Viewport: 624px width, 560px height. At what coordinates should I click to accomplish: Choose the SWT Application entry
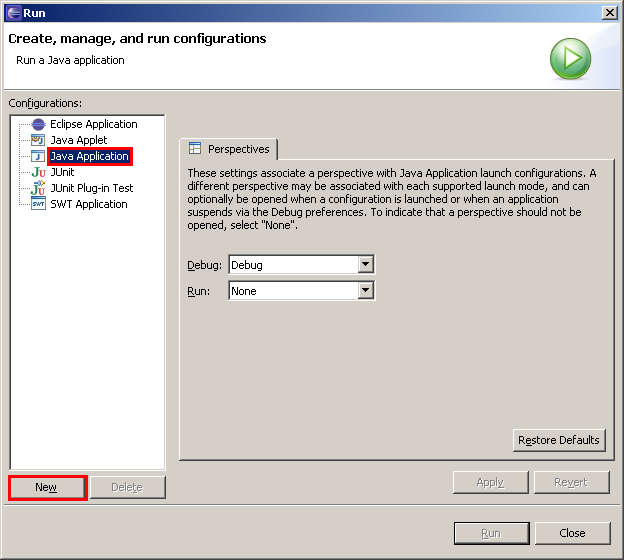pos(88,204)
